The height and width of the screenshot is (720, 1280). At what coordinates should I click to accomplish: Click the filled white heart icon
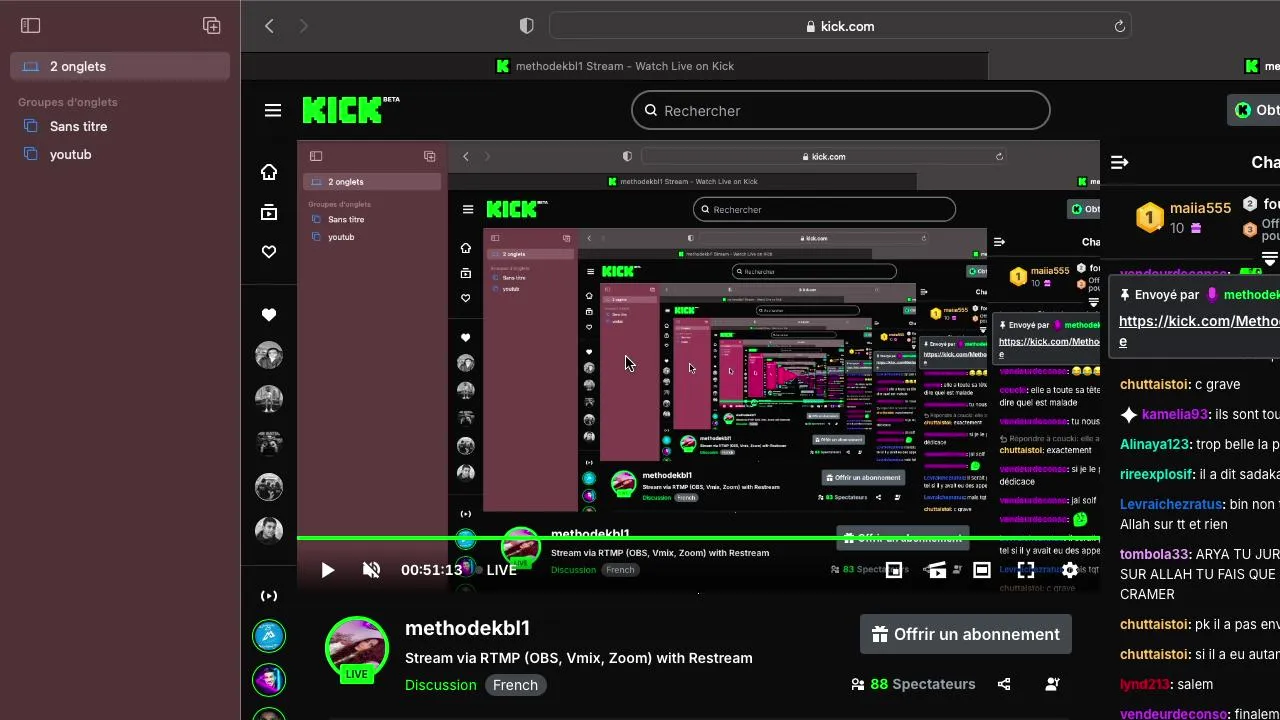coord(269,315)
